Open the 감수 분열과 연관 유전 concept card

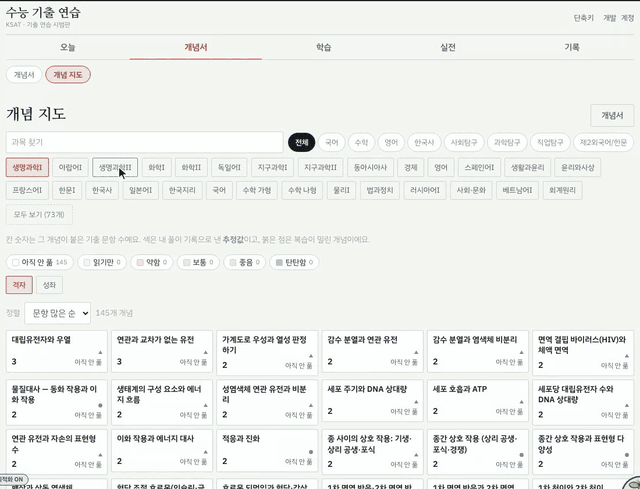click(x=373, y=351)
